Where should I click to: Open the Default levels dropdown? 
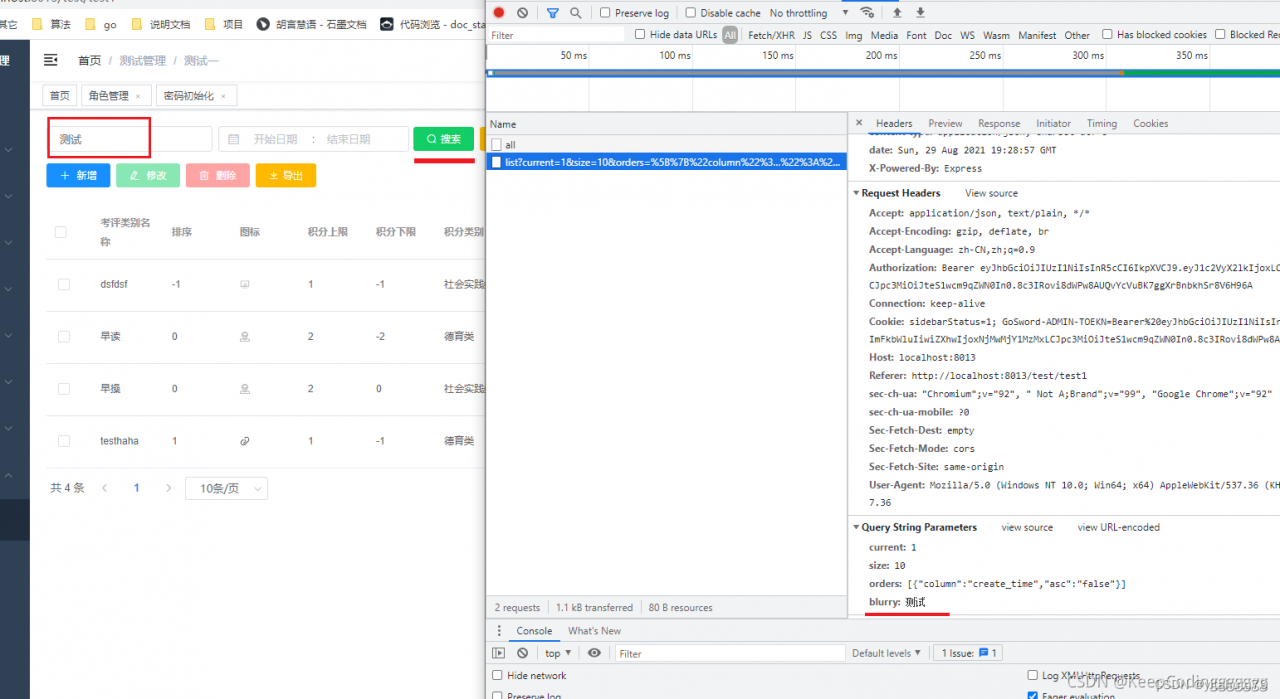[x=887, y=653]
